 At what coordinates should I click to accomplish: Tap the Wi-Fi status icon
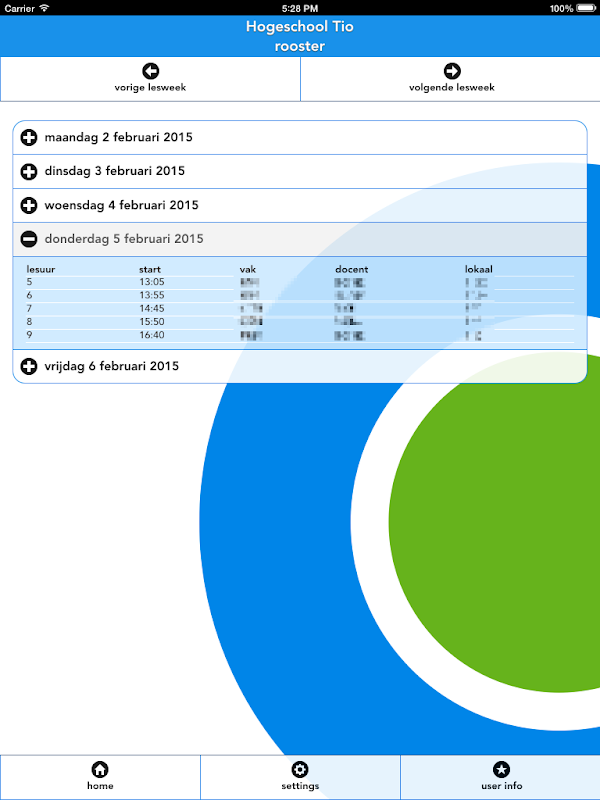pos(44,8)
